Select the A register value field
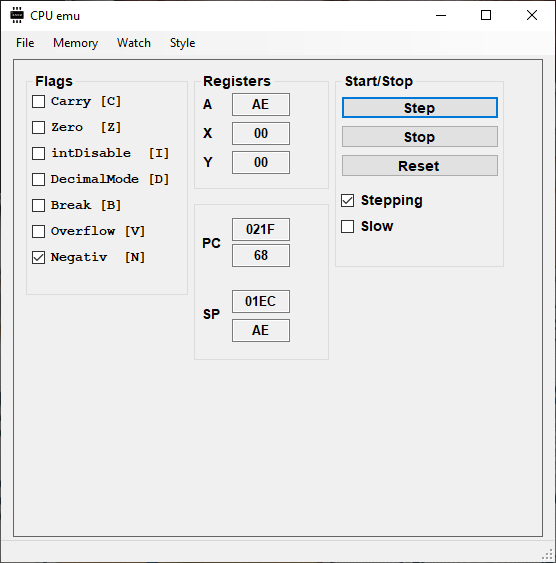The width and height of the screenshot is (556, 563). [261, 104]
